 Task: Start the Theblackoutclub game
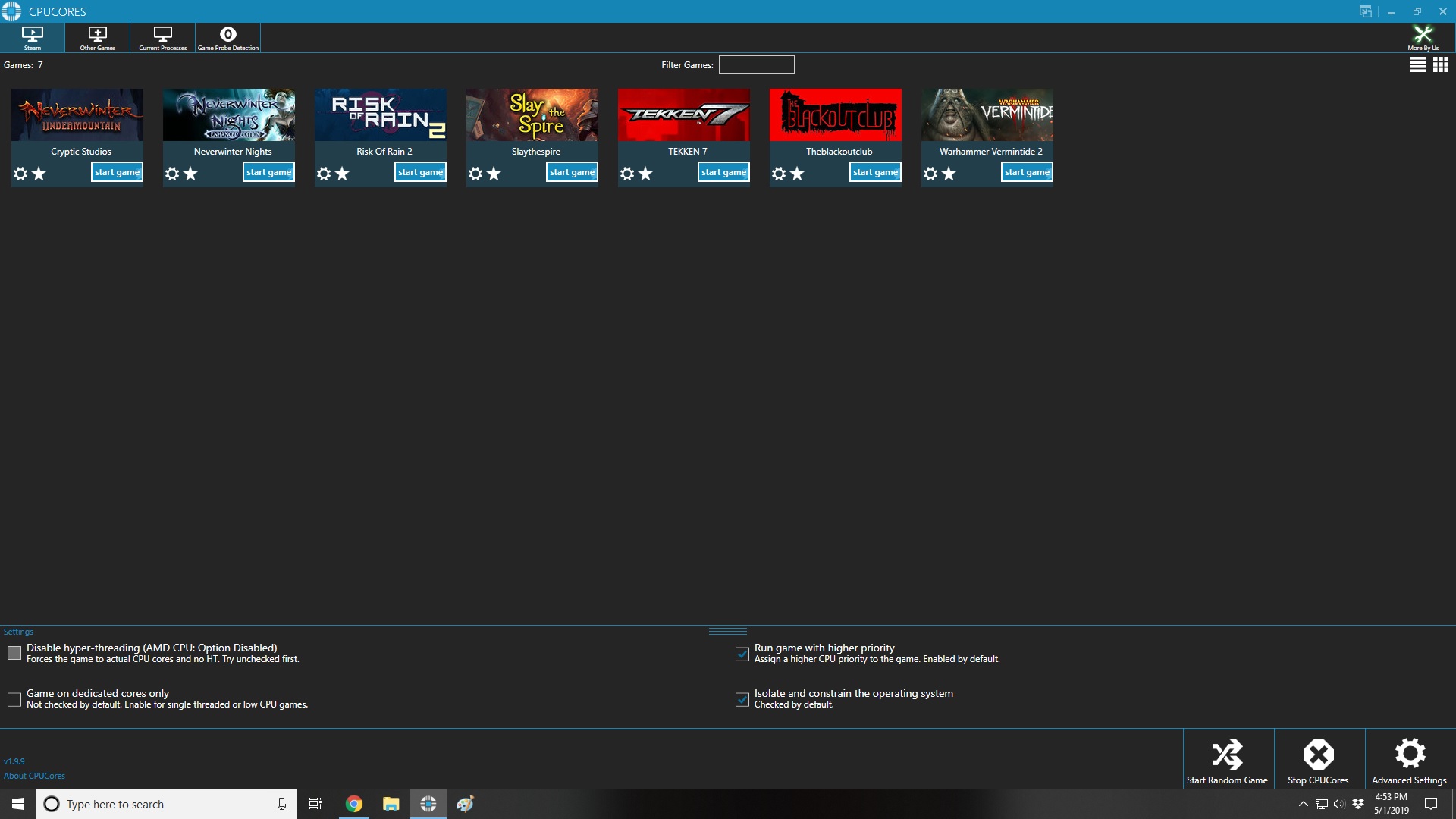tap(876, 172)
